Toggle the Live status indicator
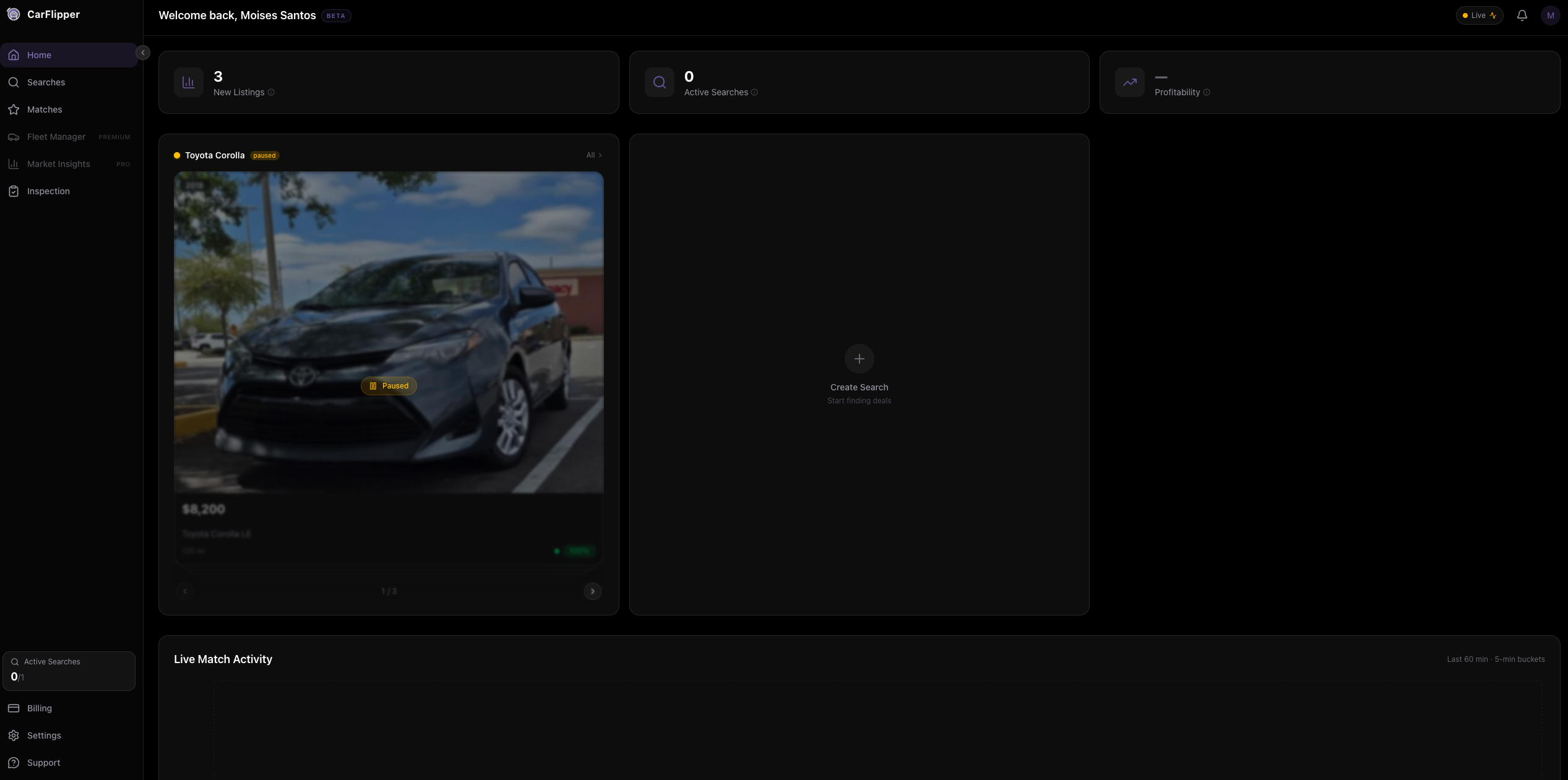The height and width of the screenshot is (780, 1568). [1478, 15]
